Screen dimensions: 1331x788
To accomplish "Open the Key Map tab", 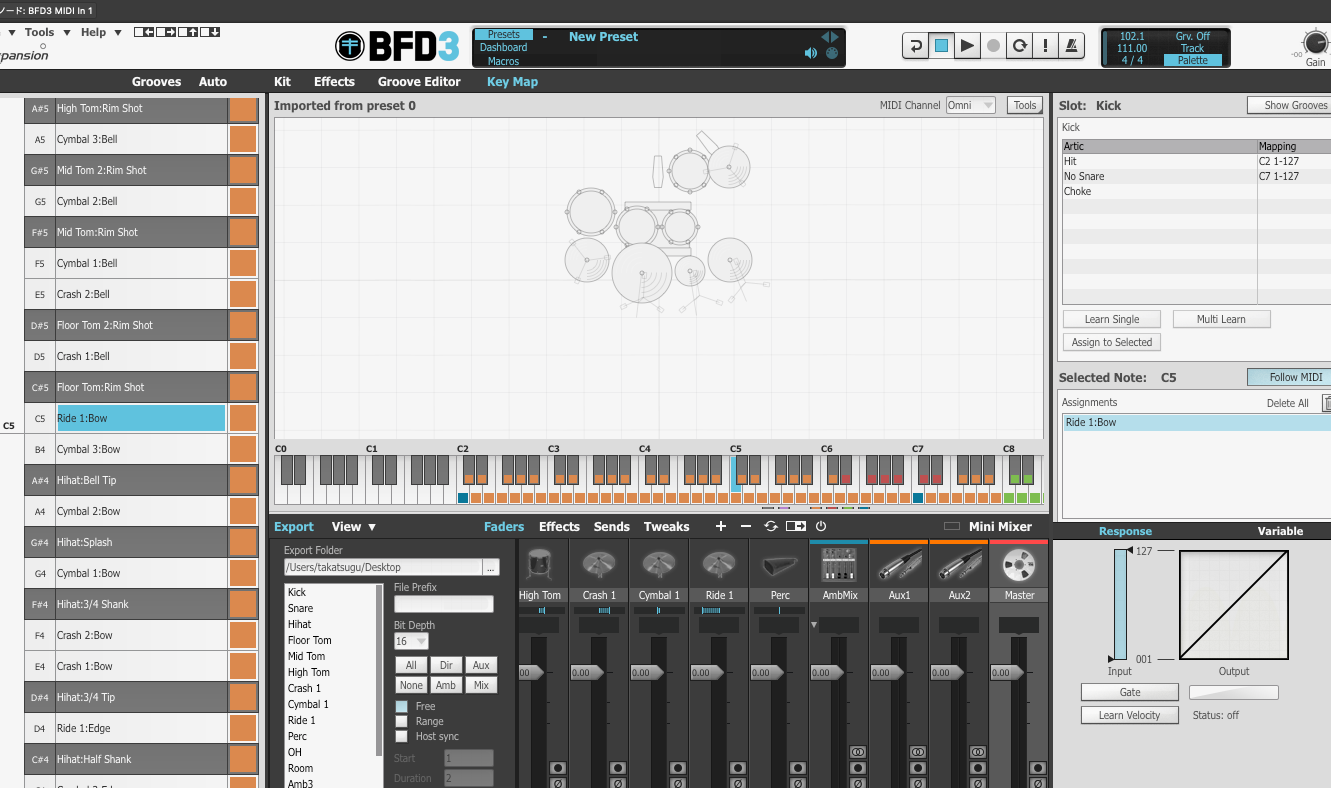I will click(512, 82).
